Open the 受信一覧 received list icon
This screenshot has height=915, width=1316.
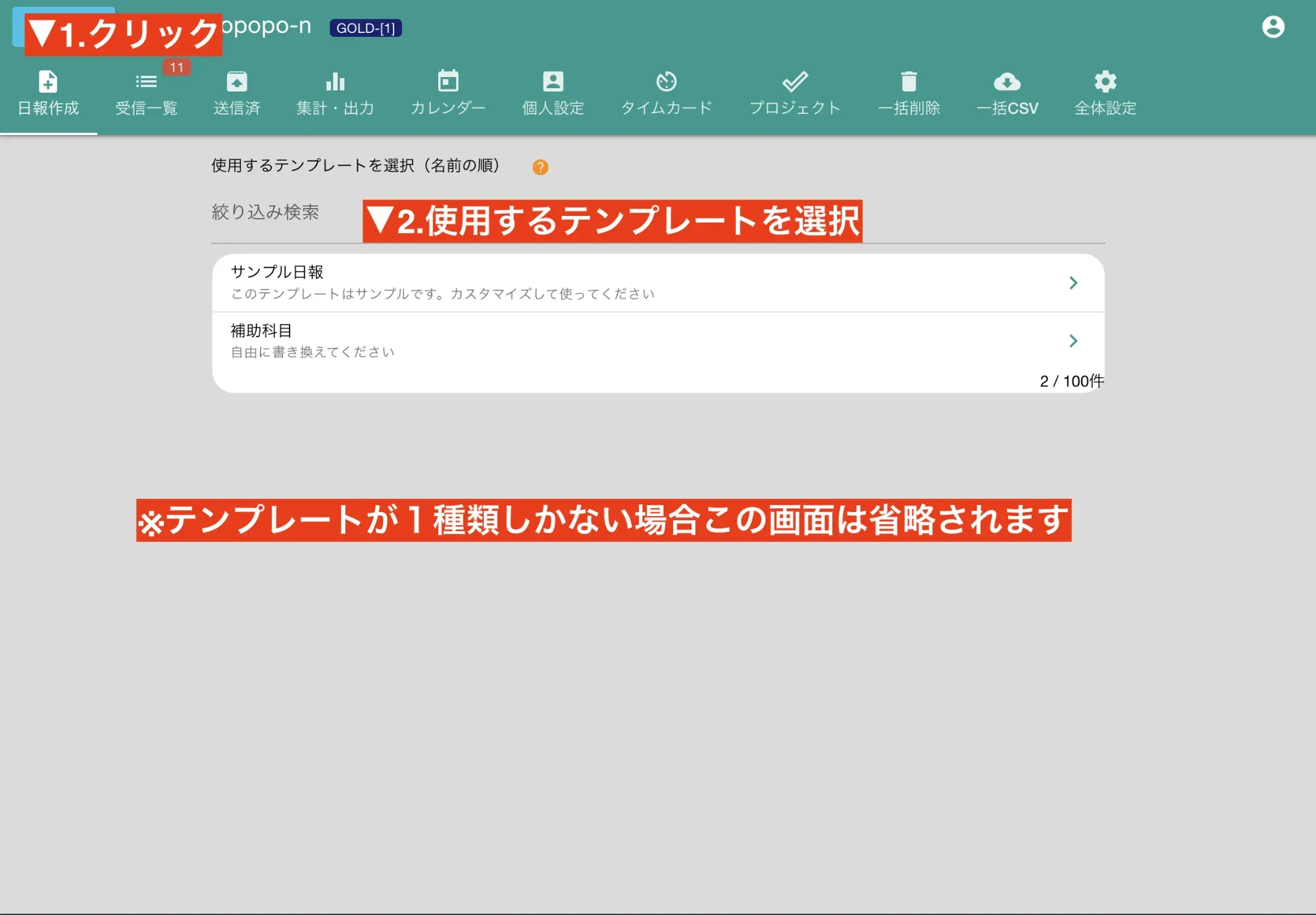(x=146, y=82)
